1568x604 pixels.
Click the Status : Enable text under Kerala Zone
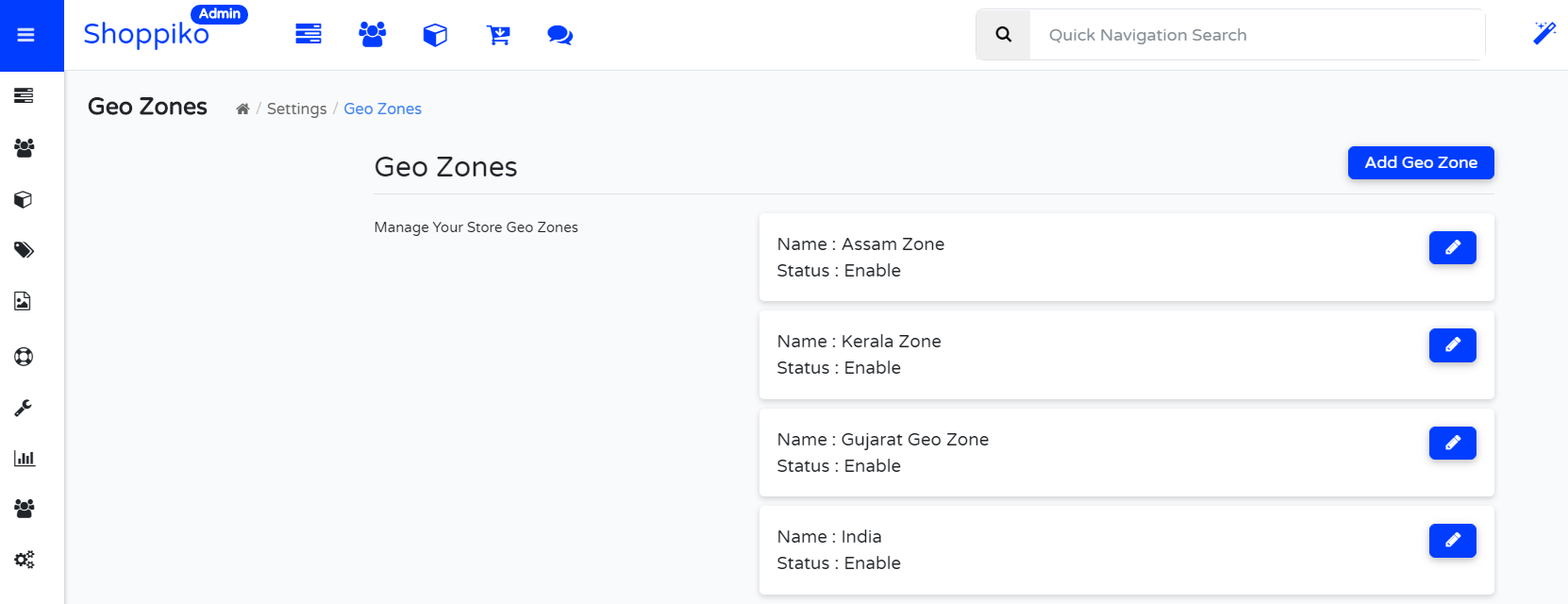click(839, 368)
